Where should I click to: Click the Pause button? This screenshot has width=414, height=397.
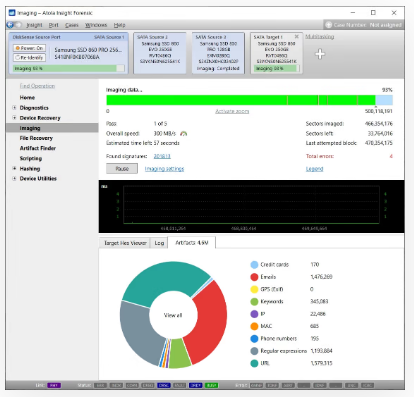pos(122,169)
